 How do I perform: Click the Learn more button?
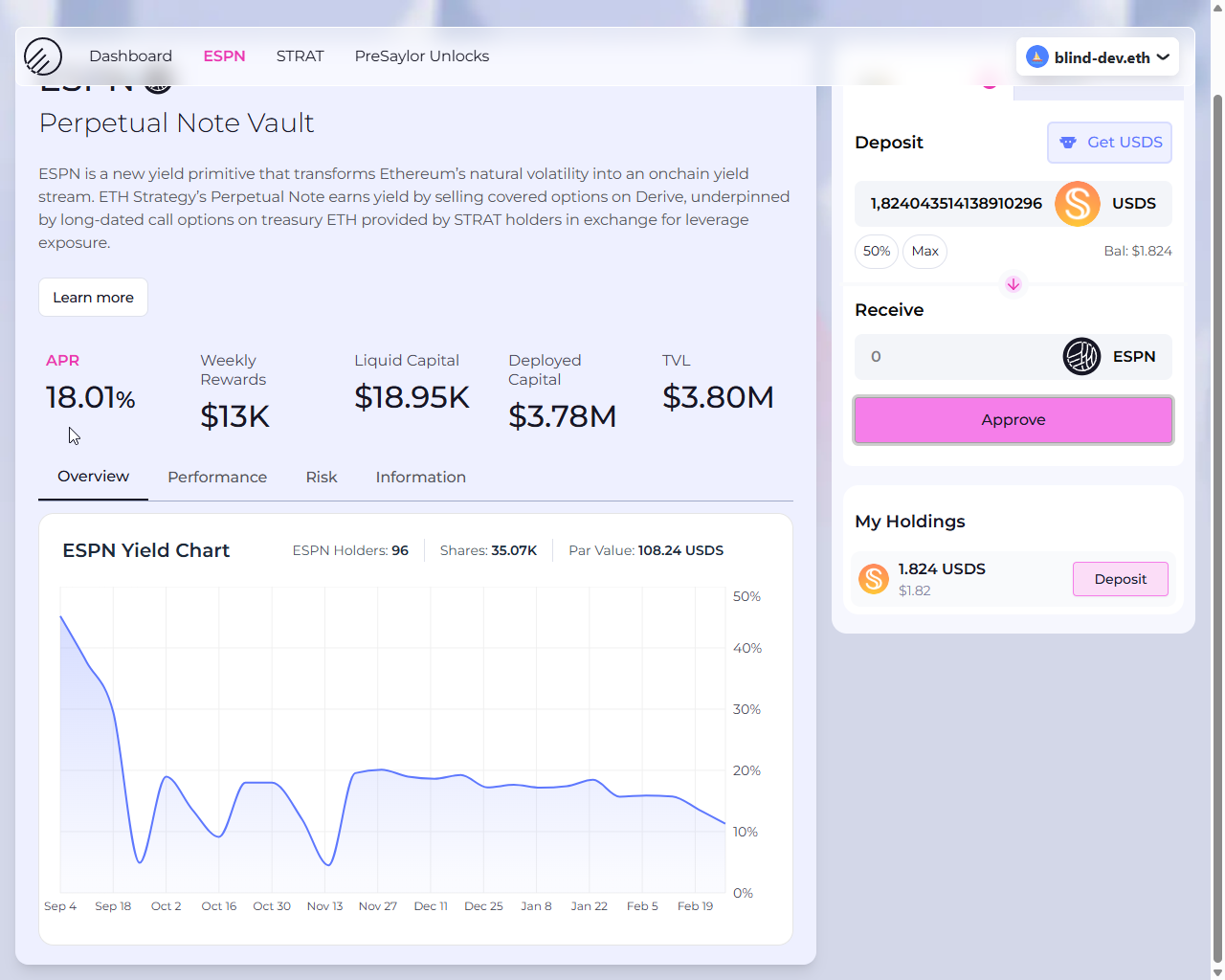(x=93, y=298)
